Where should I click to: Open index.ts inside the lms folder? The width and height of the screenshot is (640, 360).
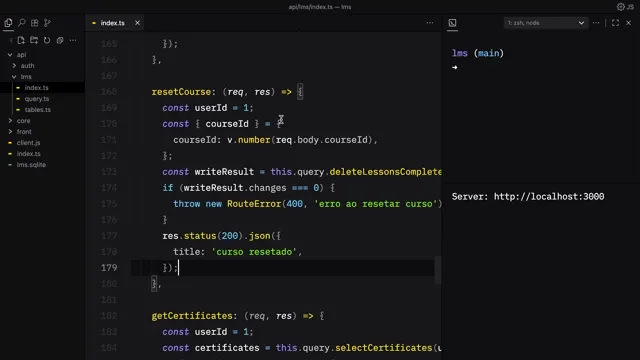point(36,87)
